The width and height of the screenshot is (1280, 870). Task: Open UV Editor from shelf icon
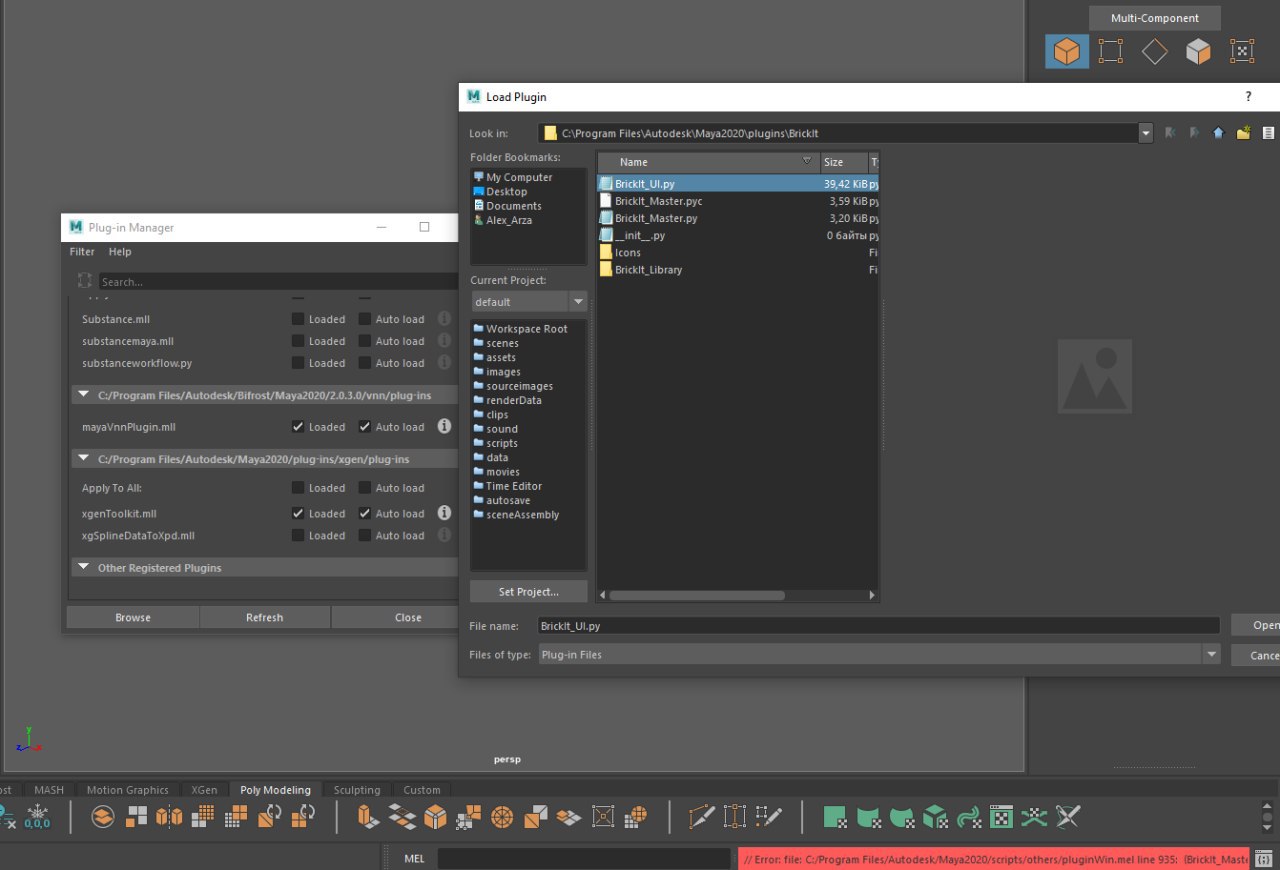coord(1001,816)
